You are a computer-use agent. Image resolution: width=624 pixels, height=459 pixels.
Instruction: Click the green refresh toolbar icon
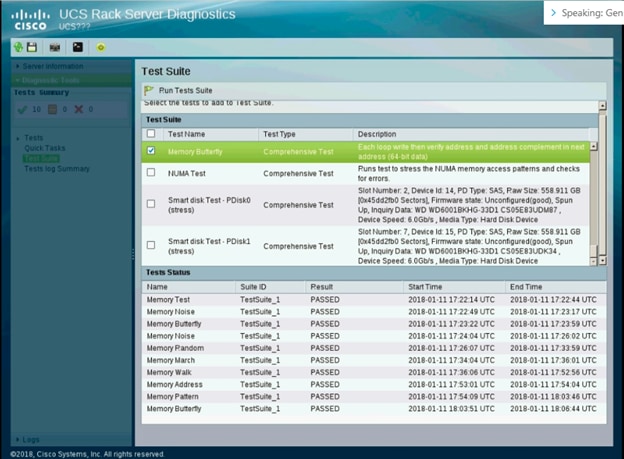point(18,47)
